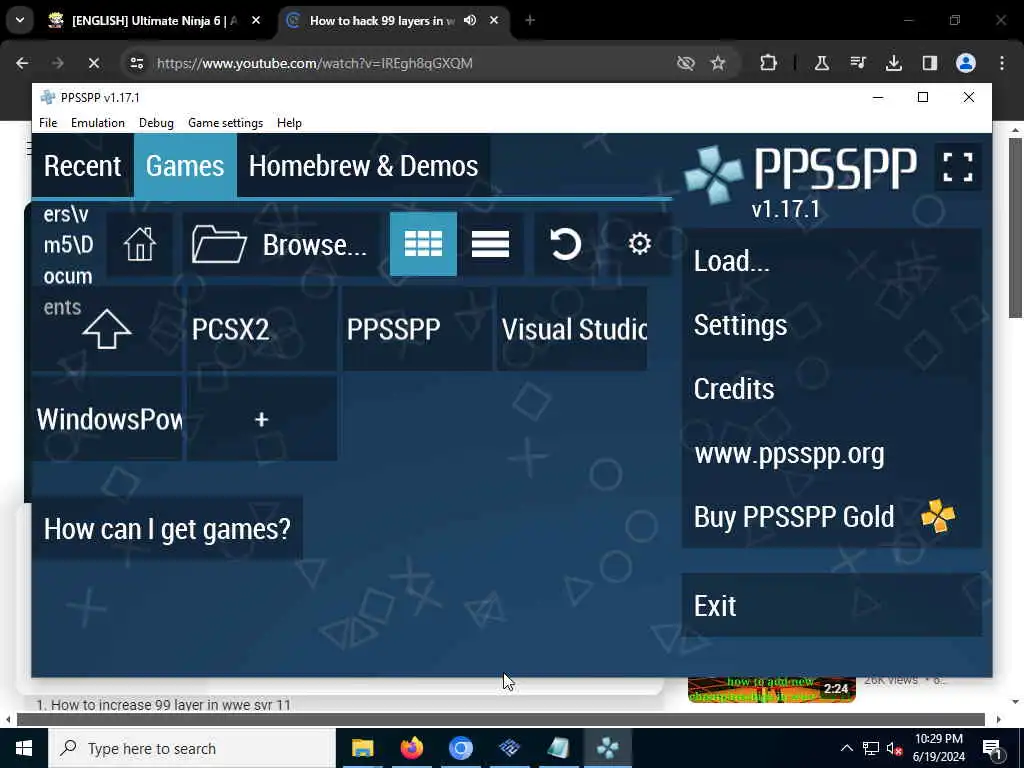Open Chrome Labs flask icon

822,63
